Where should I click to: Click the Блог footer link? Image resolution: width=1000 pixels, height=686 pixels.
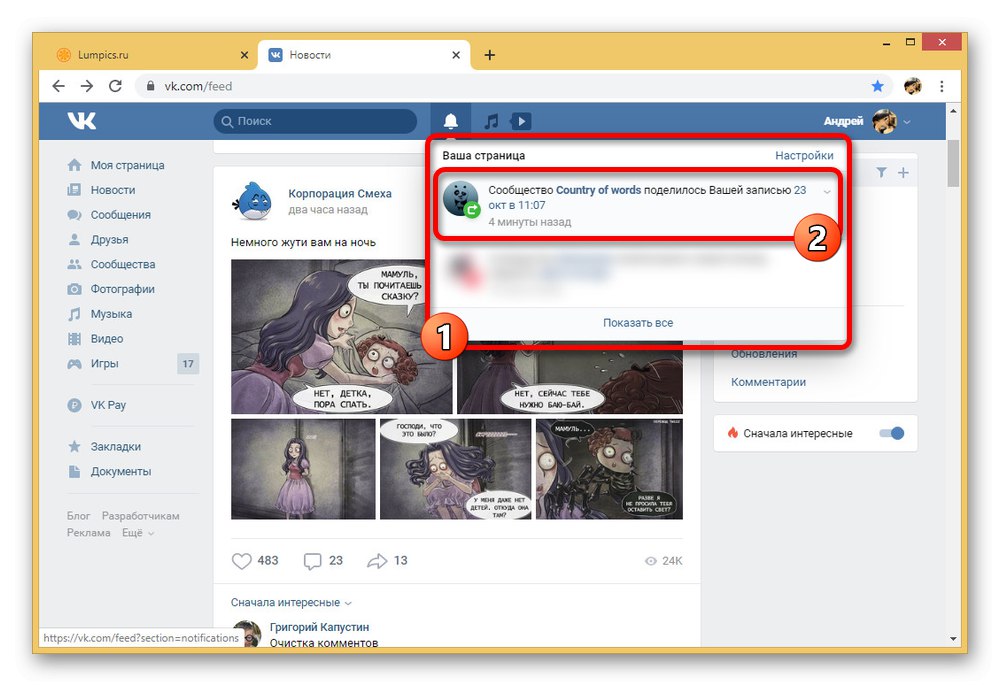[78, 516]
